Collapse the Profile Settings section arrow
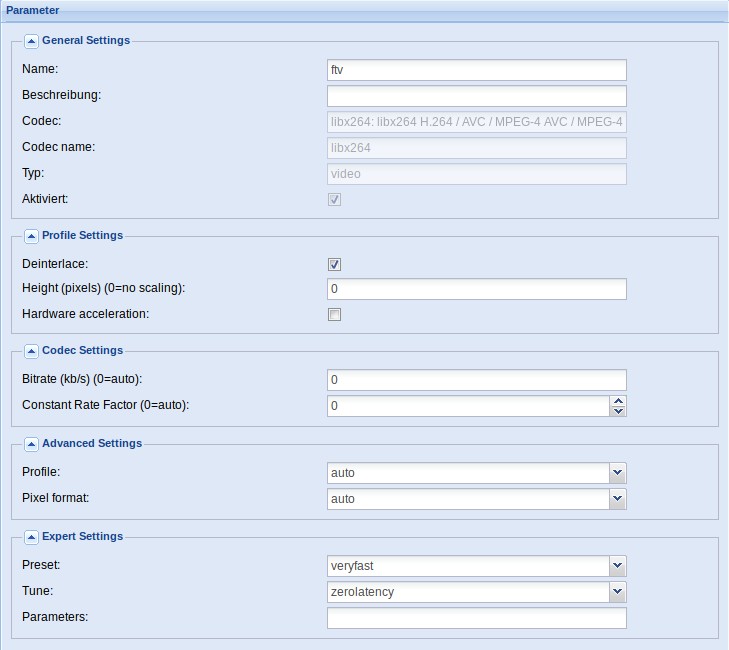729x650 pixels. tap(31, 236)
